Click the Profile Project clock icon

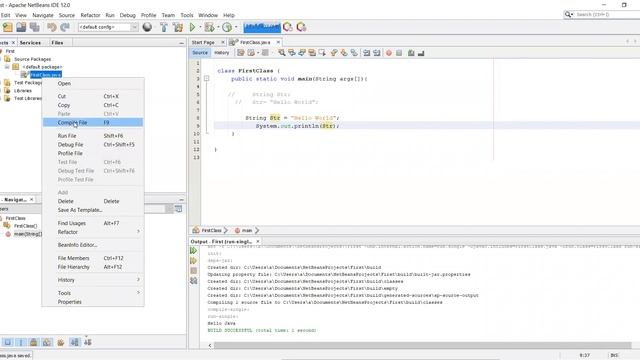(227, 27)
